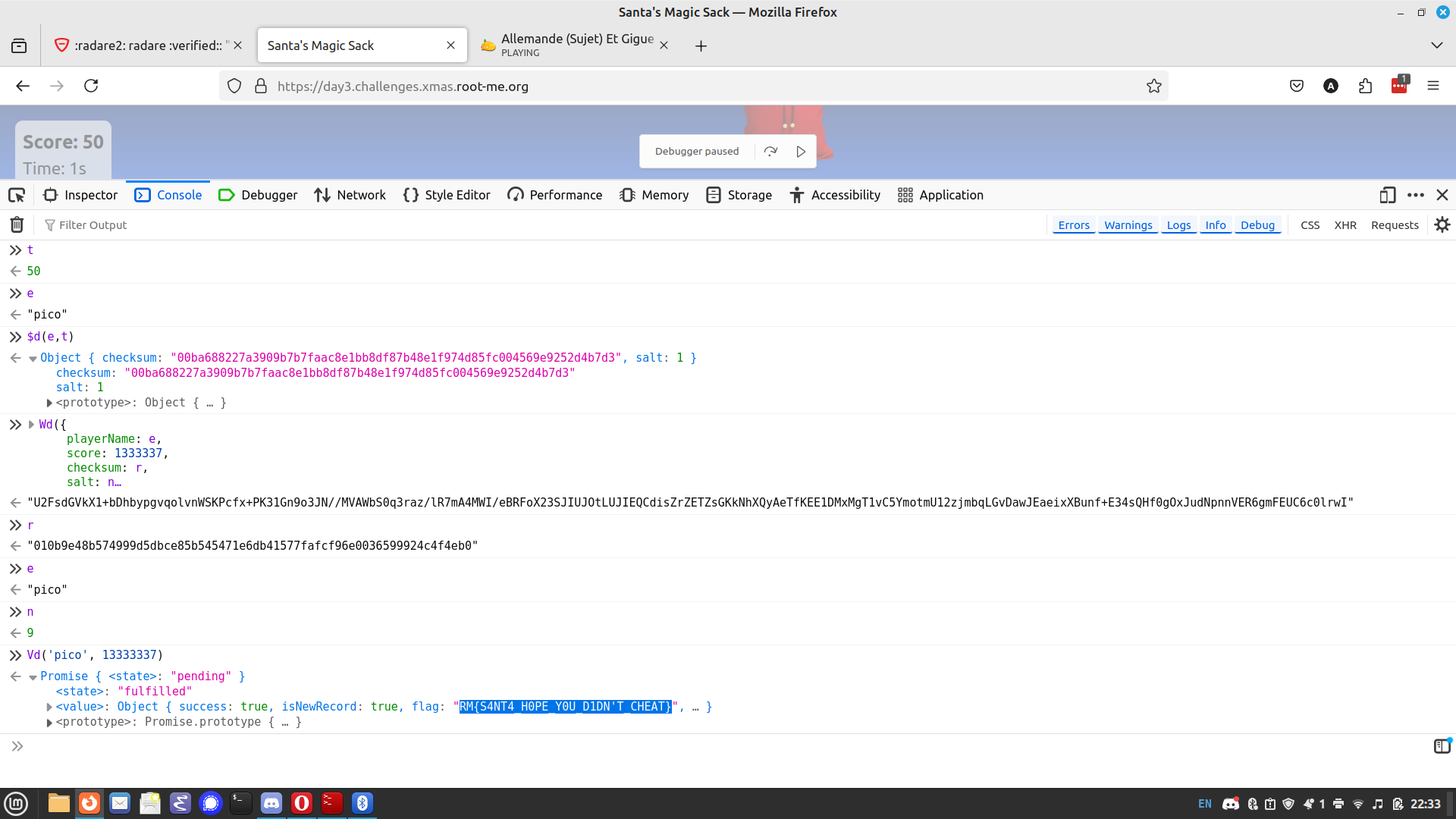Click the element picker icon in devtools
This screenshot has height=819, width=1456.
click(17, 196)
